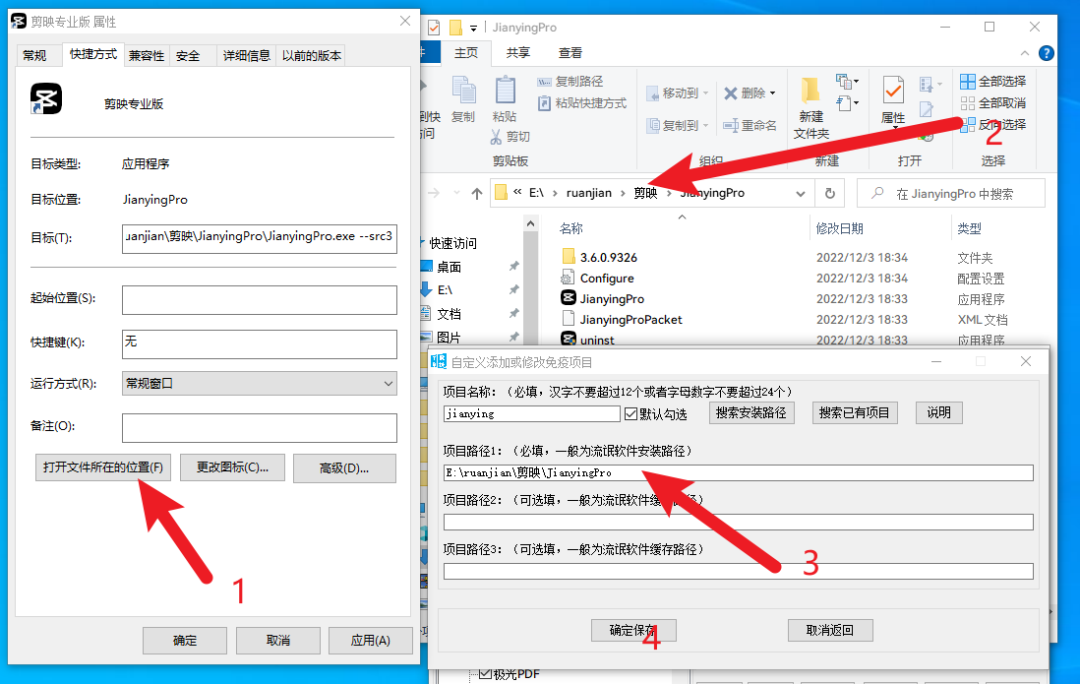Screen dimensions: 1080x684
Task: Click 应用(A) button
Action: point(371,641)
